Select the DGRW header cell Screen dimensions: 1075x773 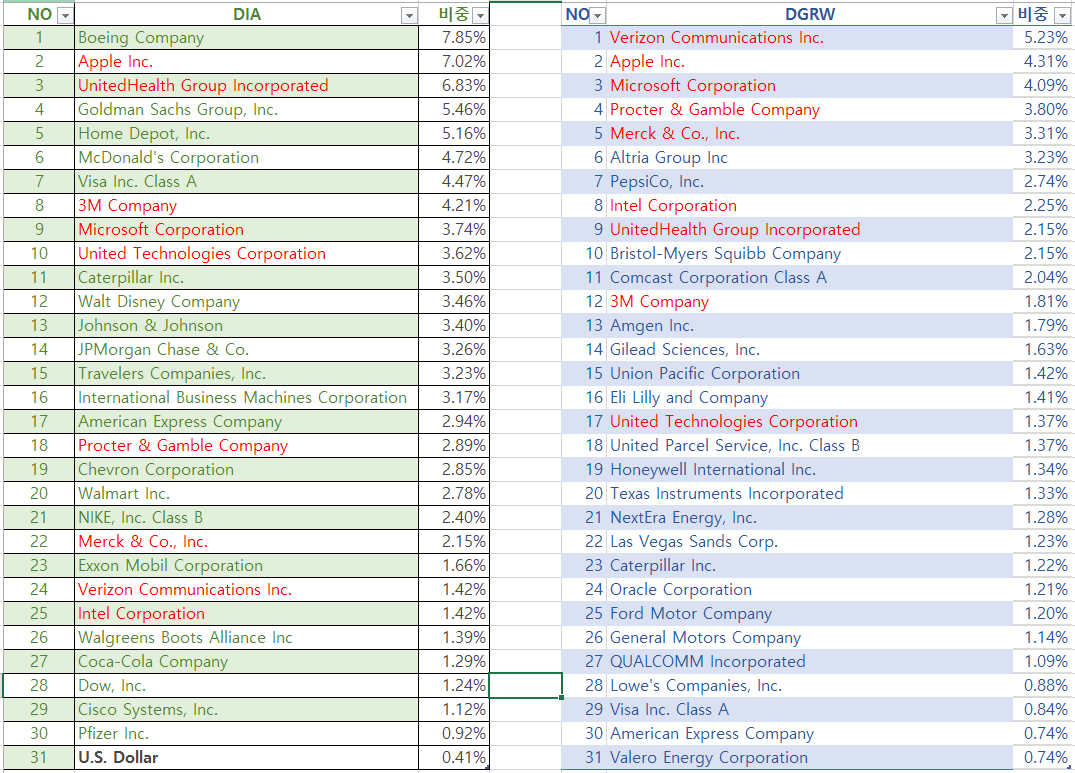[810, 14]
